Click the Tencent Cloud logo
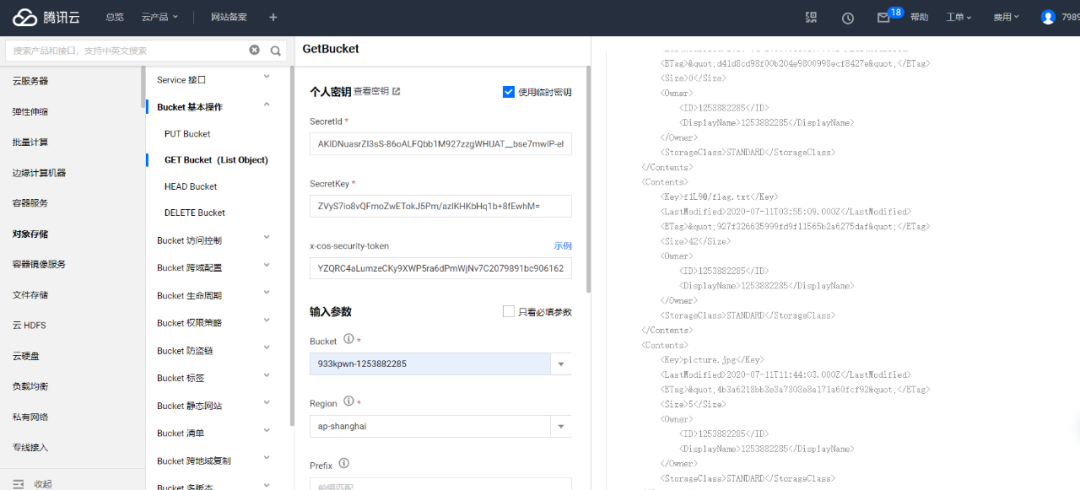The image size is (1080, 490). (46, 17)
